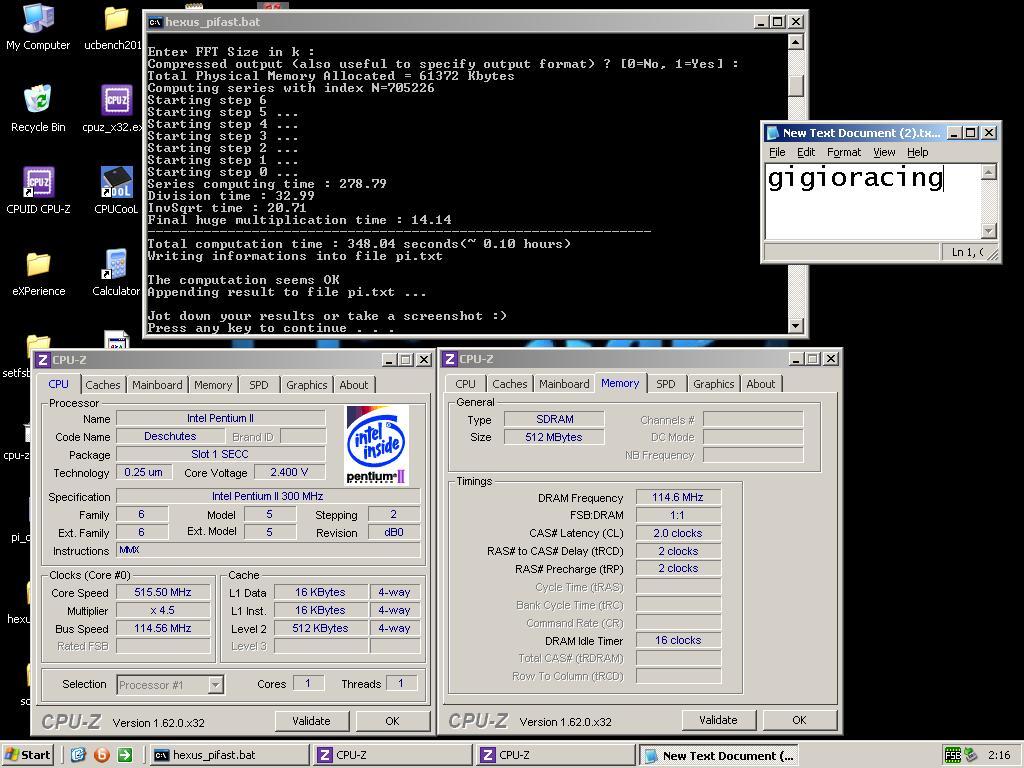1024x768 pixels.
Task: Open Notepad Format menu
Action: [844, 152]
